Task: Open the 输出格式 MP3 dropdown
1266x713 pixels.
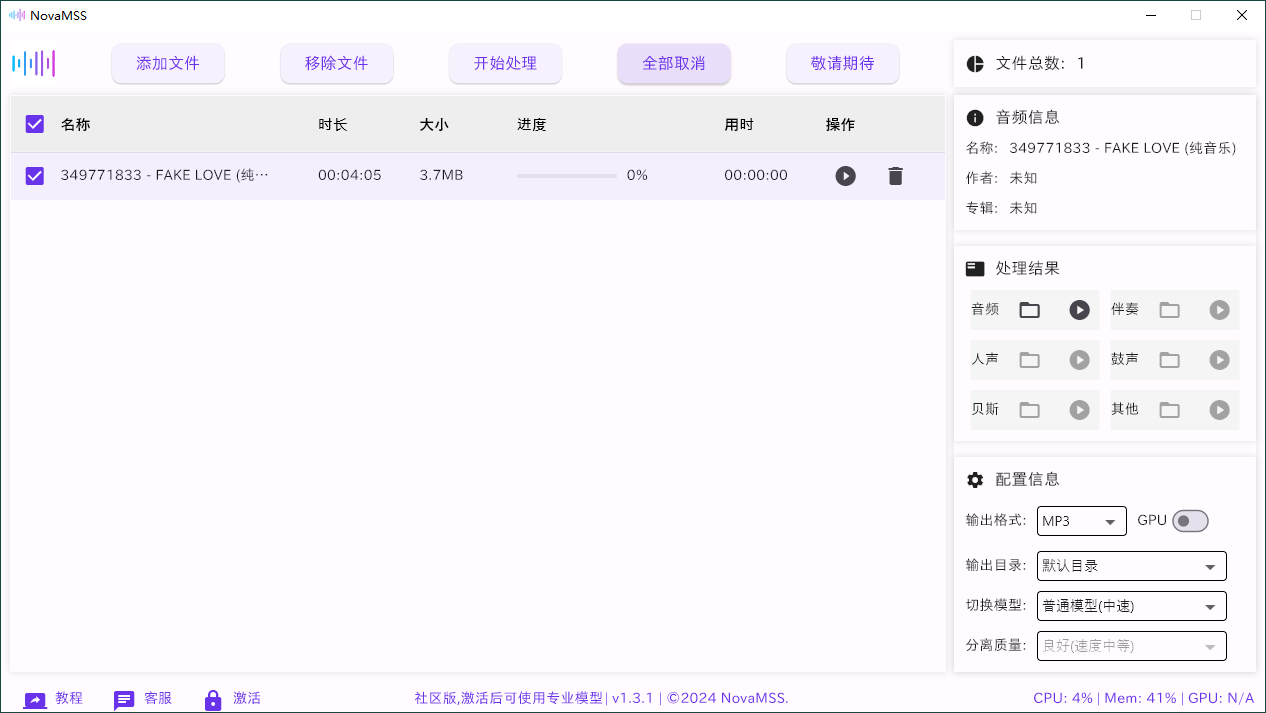Action: (1081, 520)
